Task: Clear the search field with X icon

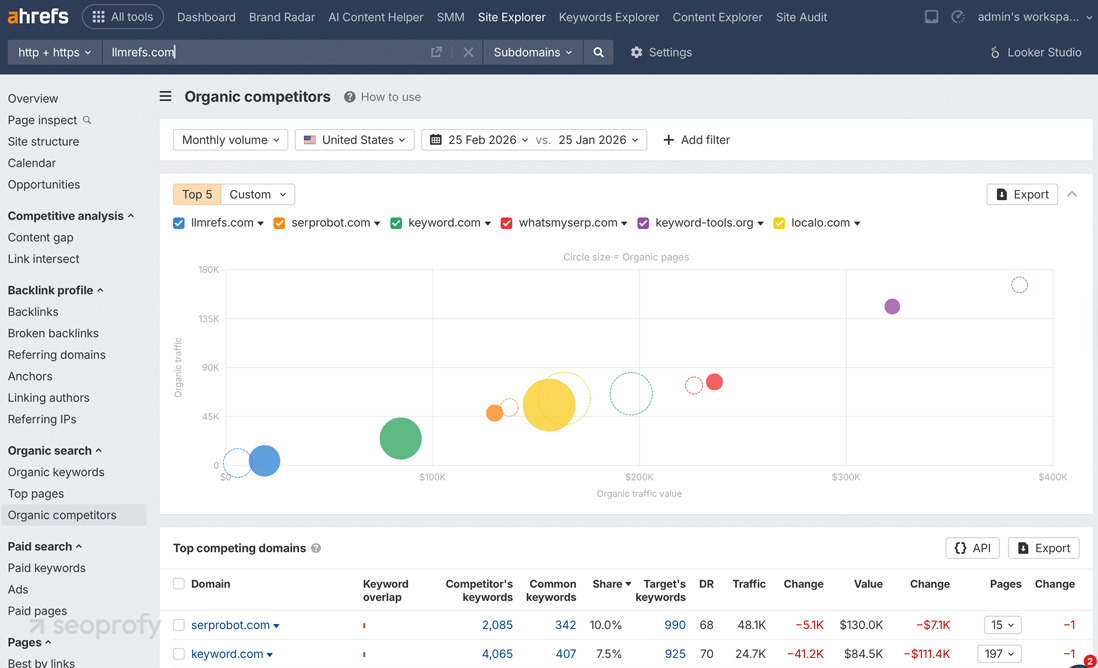Action: click(x=468, y=52)
